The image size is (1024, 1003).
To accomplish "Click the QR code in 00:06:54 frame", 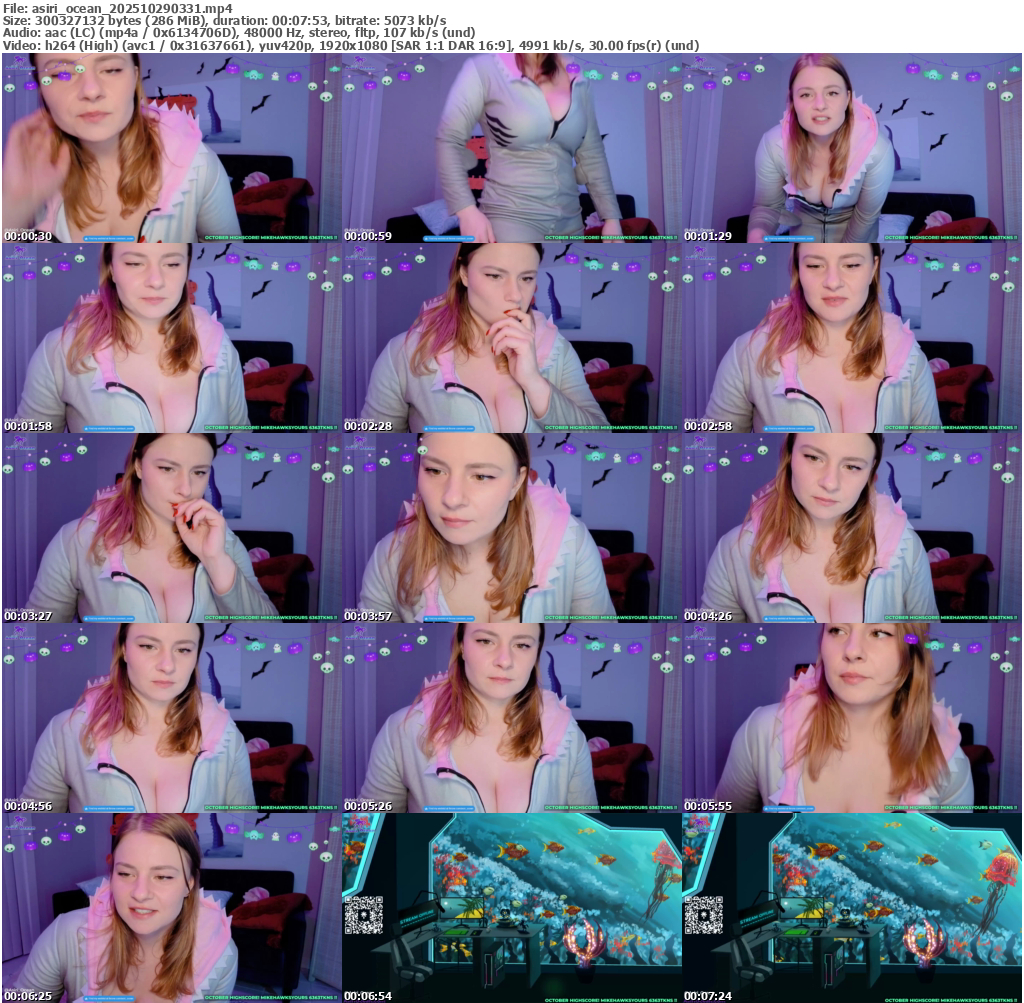I will click(x=363, y=915).
